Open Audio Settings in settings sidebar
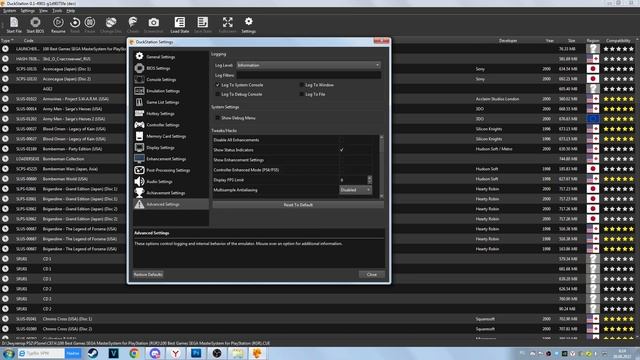 (x=171, y=181)
